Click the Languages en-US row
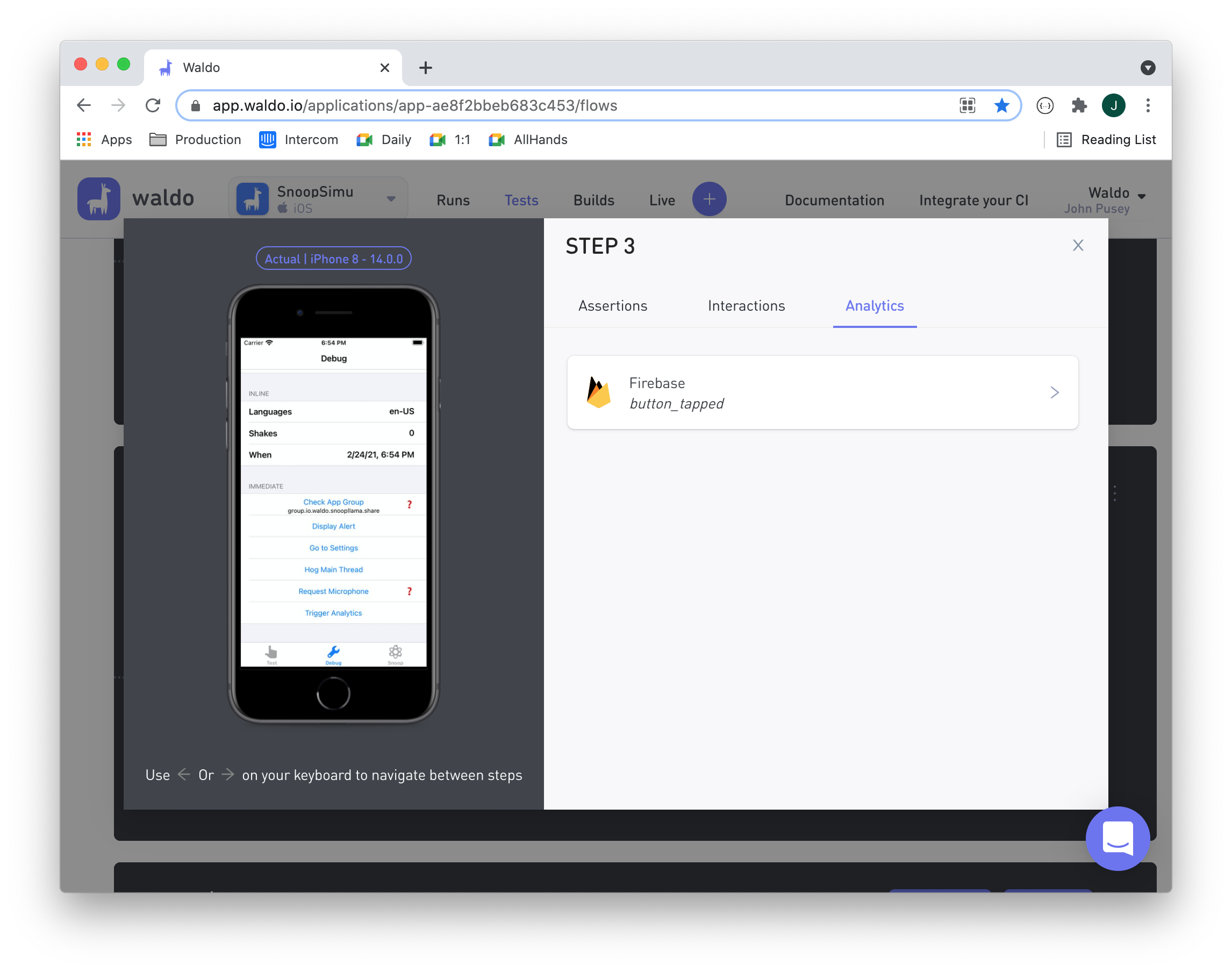 point(333,411)
